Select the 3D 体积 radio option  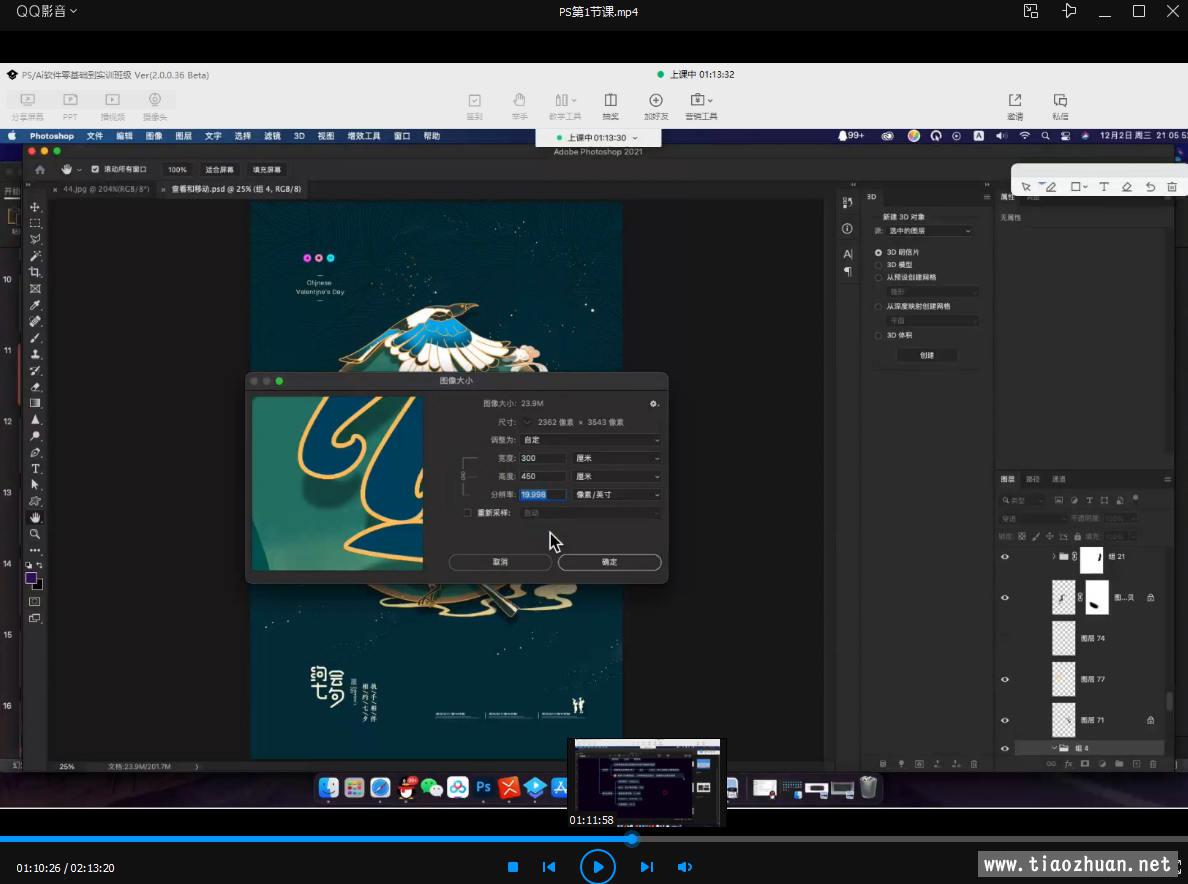click(879, 336)
